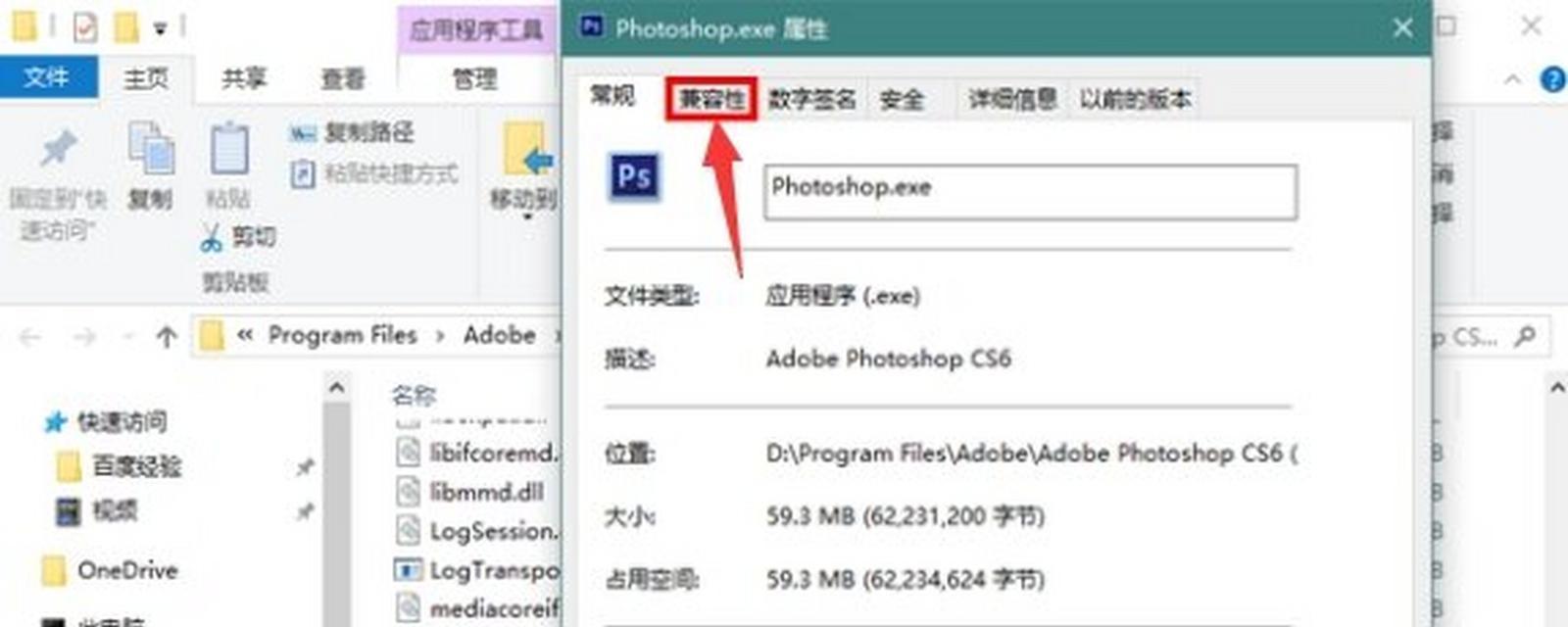Click 复制路径 in the ribbon
Screen dimensions: 1568x627
pos(352,132)
